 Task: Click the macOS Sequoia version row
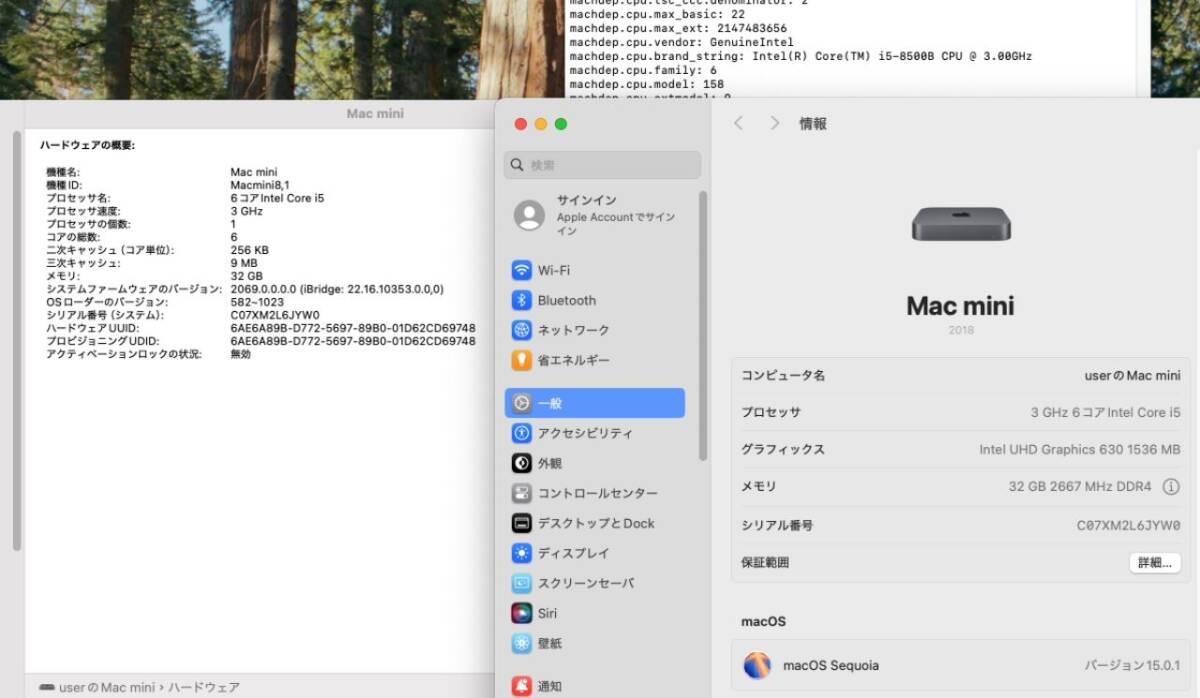[961, 665]
